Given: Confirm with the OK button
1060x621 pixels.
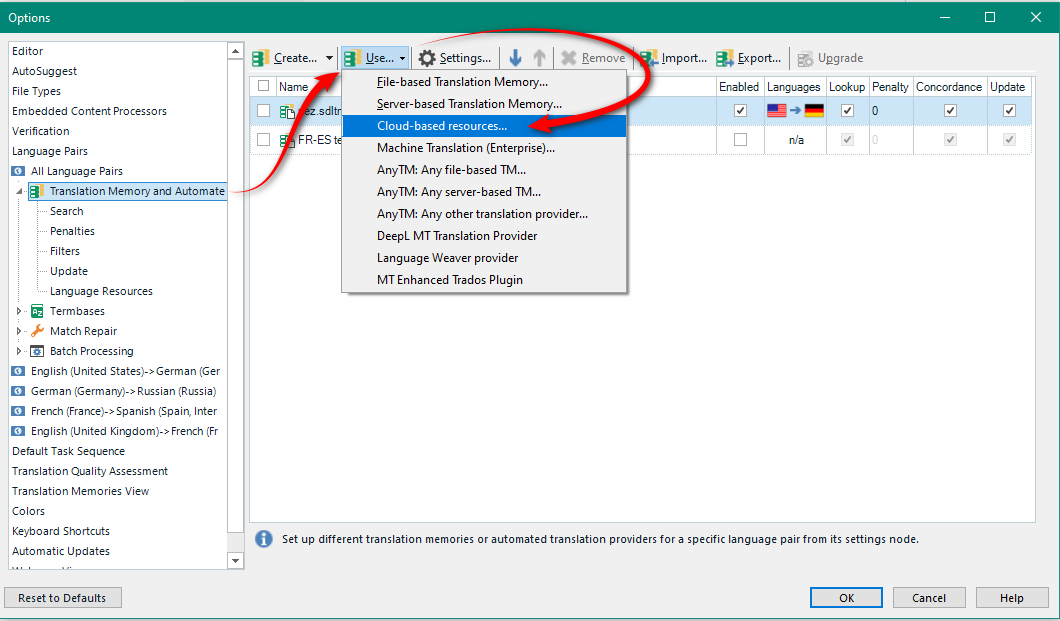Looking at the screenshot, I should click(846, 598).
